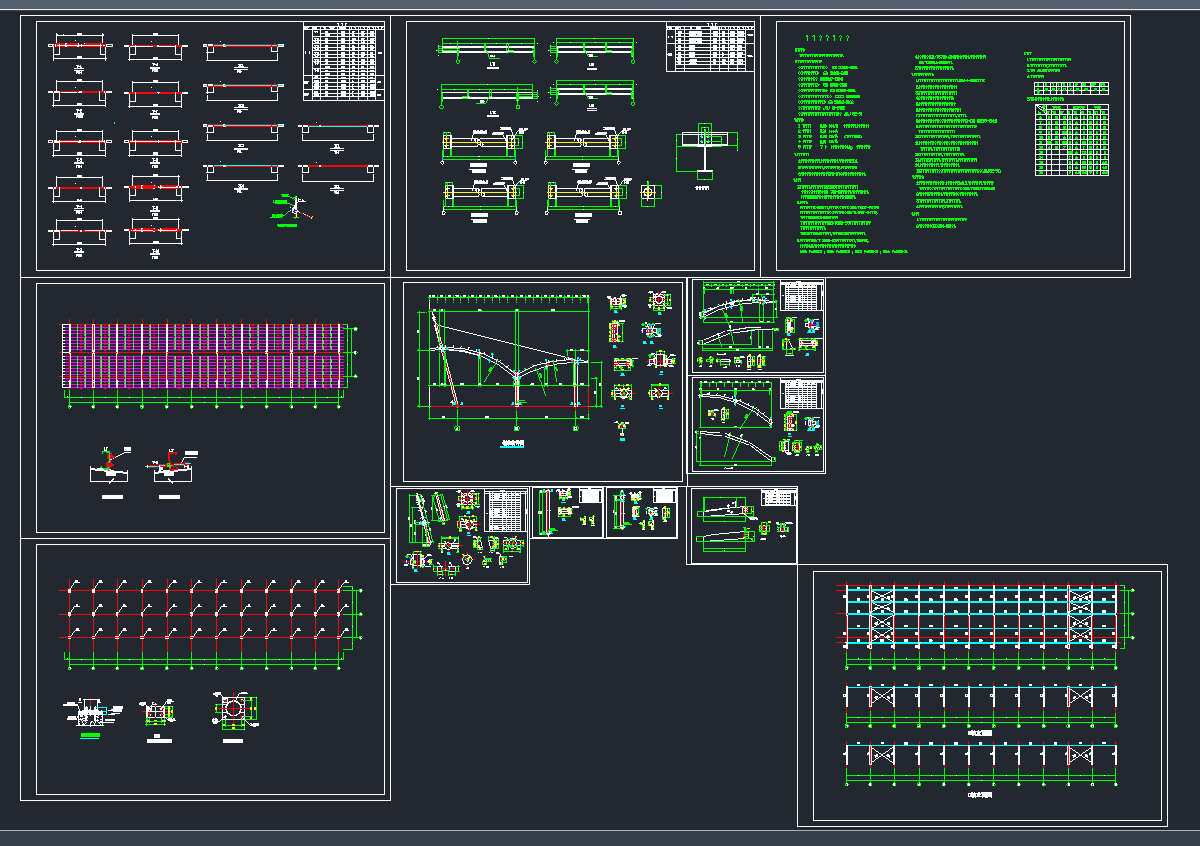Viewport: 1200px width, 846px height.
Task: Select the lower curved beam detail sheet
Action: (758, 424)
